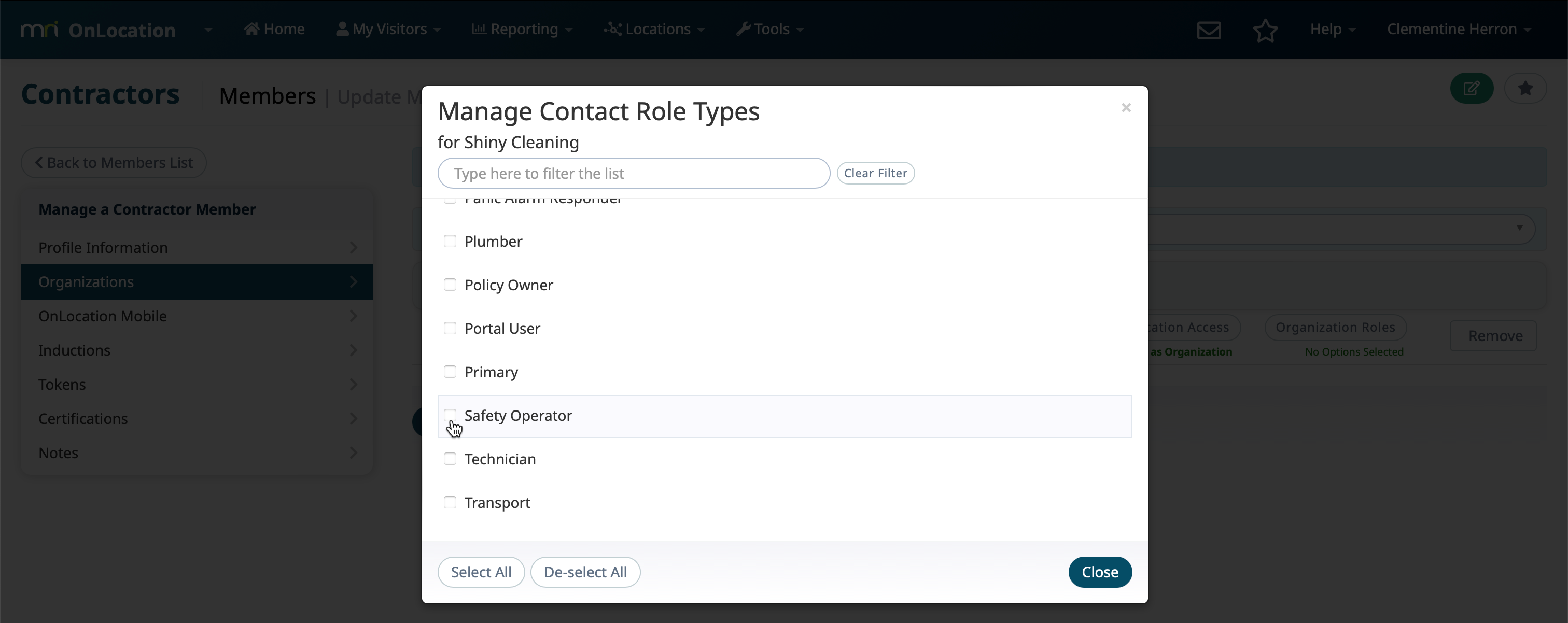Close the dialog with the X icon
The image size is (1568, 623).
[1126, 108]
